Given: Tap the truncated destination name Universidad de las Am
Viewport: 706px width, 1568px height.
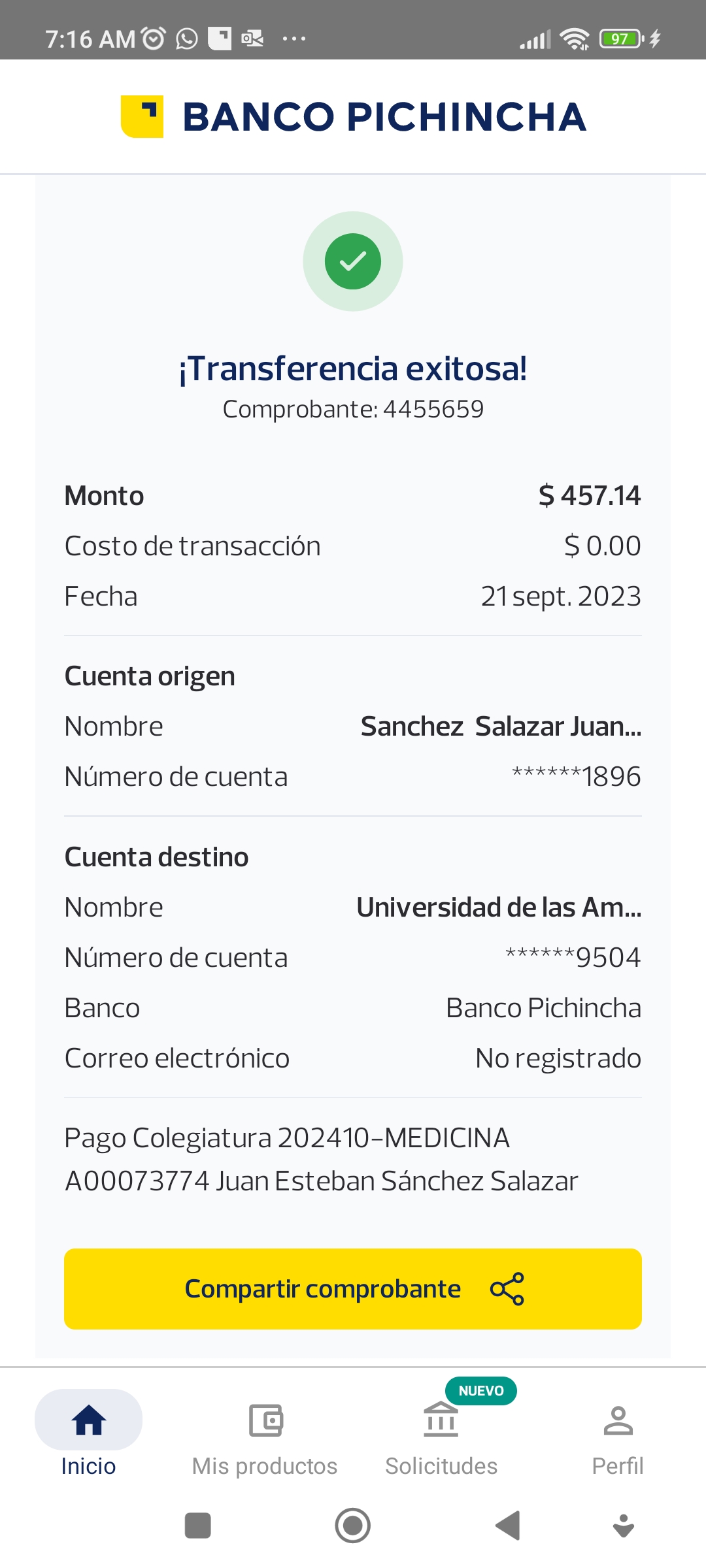Looking at the screenshot, I should (499, 907).
